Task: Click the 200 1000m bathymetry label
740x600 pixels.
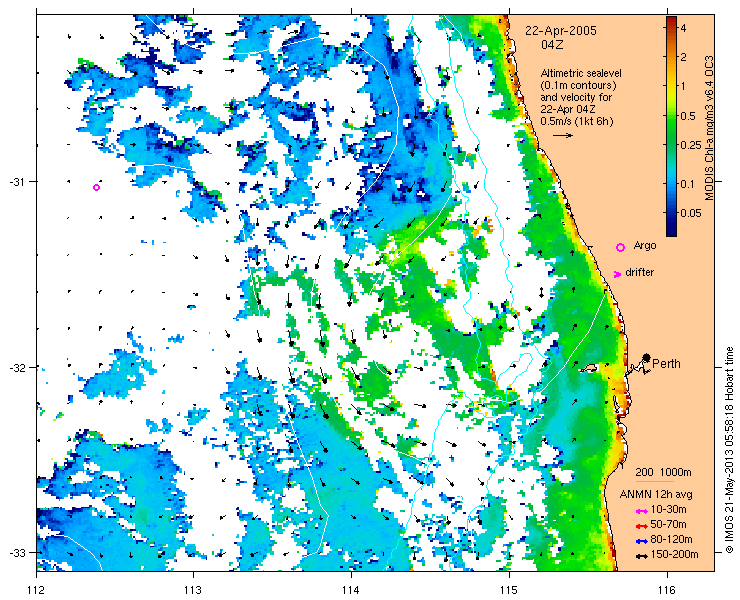Action: pos(663,473)
